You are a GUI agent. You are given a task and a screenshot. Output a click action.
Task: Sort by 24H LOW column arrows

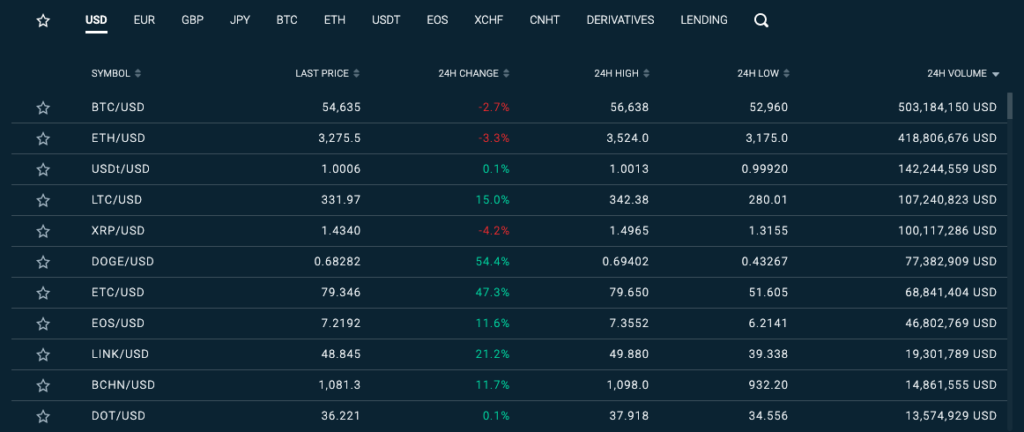pyautogui.click(x=786, y=74)
